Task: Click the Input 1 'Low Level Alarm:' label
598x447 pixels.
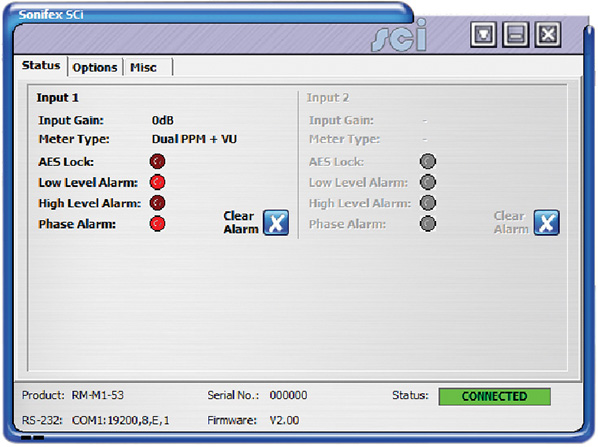Action: [88, 183]
